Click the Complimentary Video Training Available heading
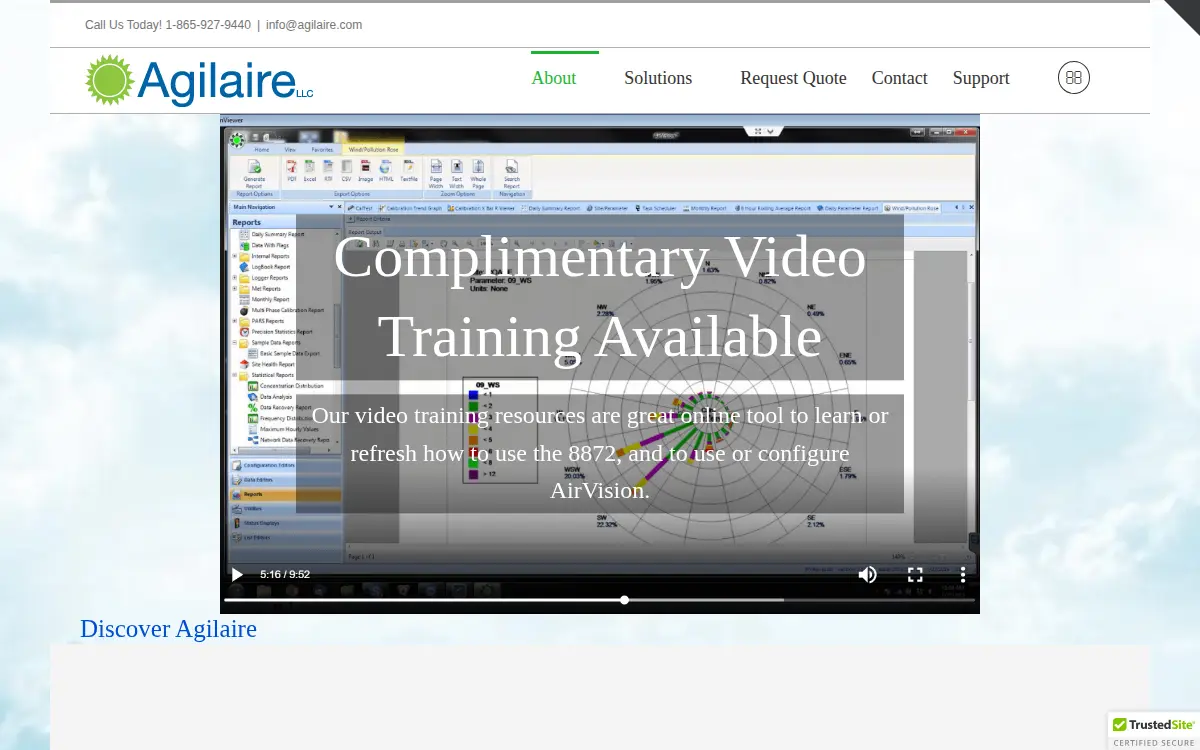Image resolution: width=1200 pixels, height=750 pixels. (600, 296)
